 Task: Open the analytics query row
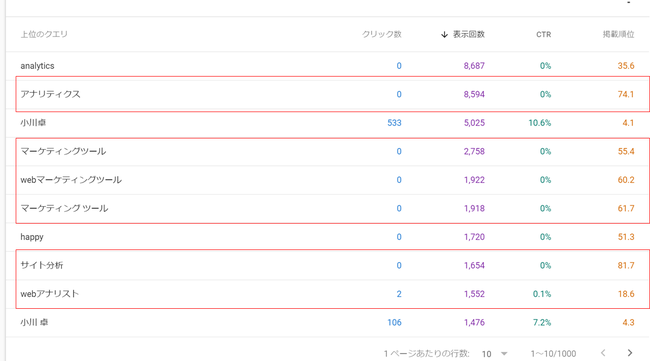[327, 65]
